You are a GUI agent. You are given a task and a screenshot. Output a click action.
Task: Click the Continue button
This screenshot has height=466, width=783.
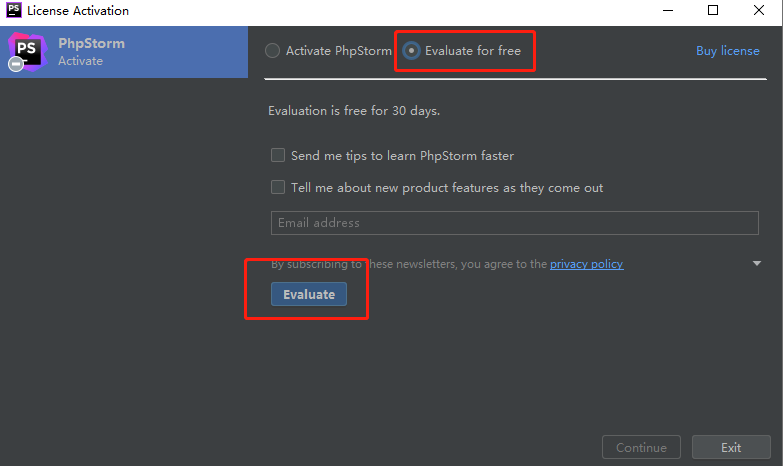[641, 448]
